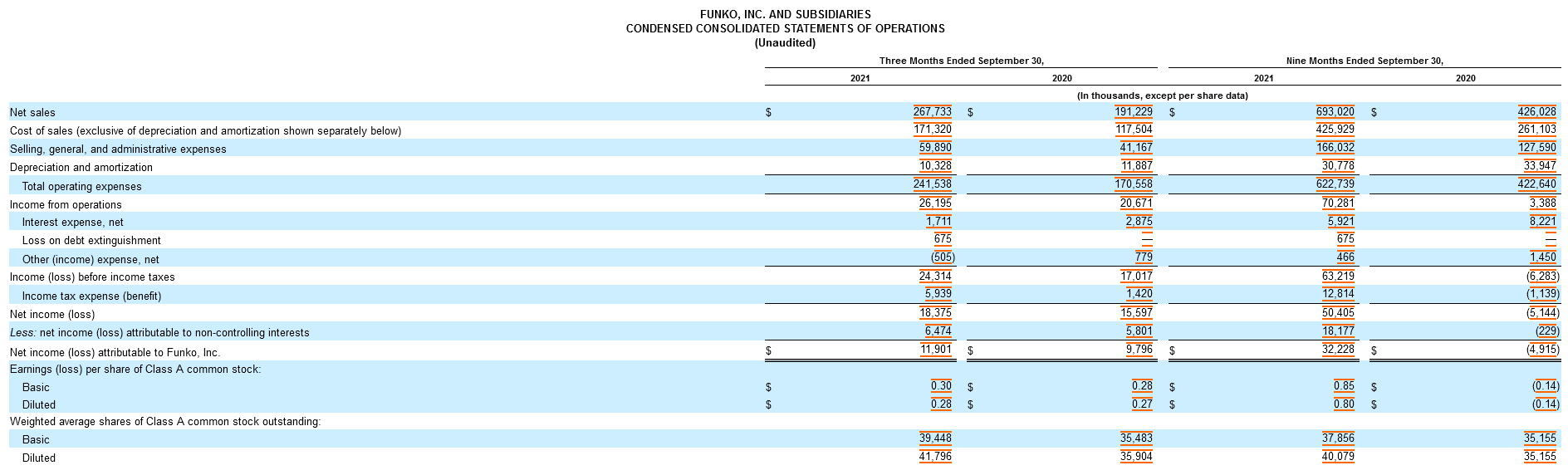This screenshot has height=475, width=1568.
Task: Select total operating expenses 241,538
Action: [932, 186]
